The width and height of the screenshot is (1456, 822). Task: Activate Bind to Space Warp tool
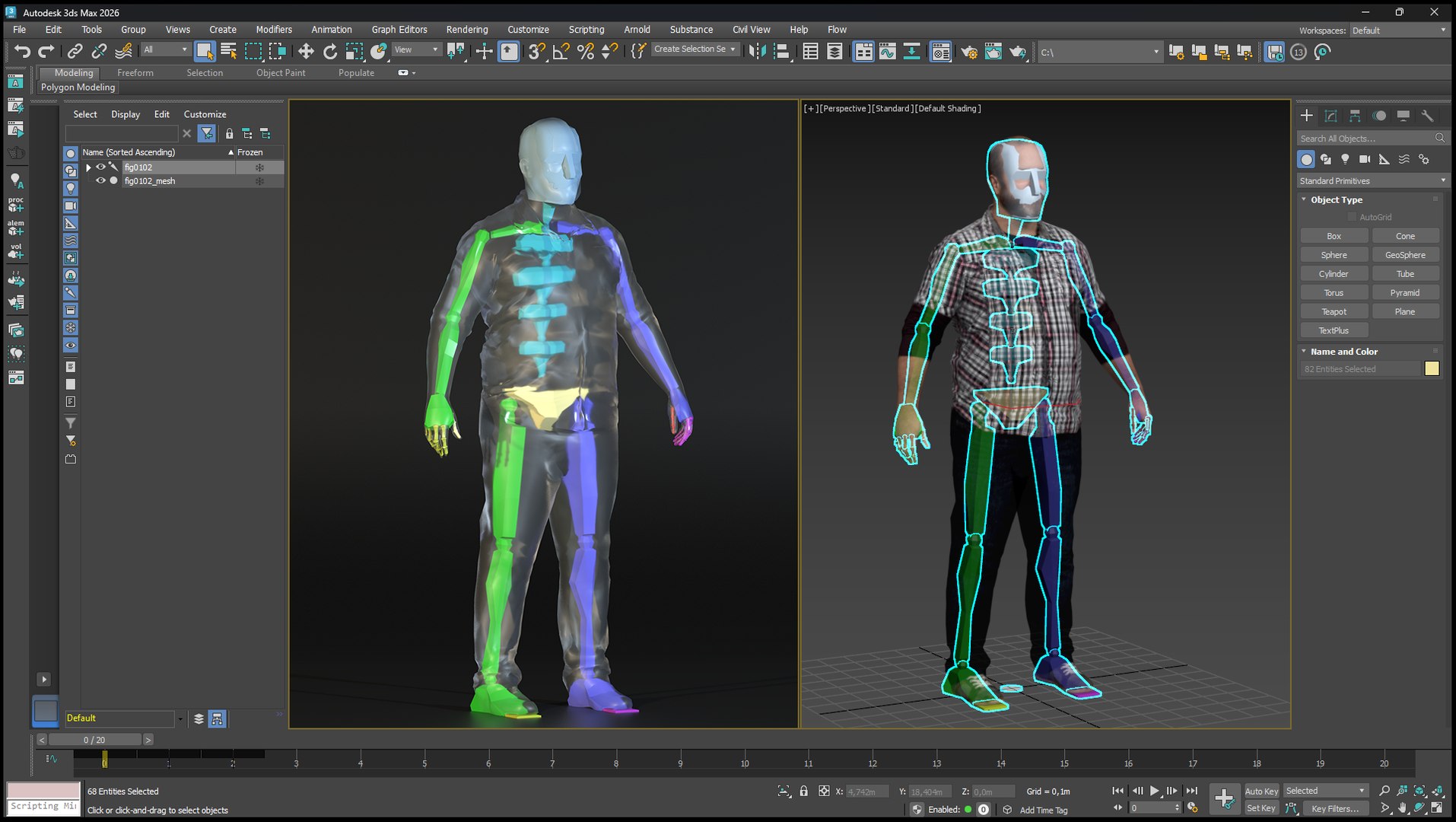[123, 52]
